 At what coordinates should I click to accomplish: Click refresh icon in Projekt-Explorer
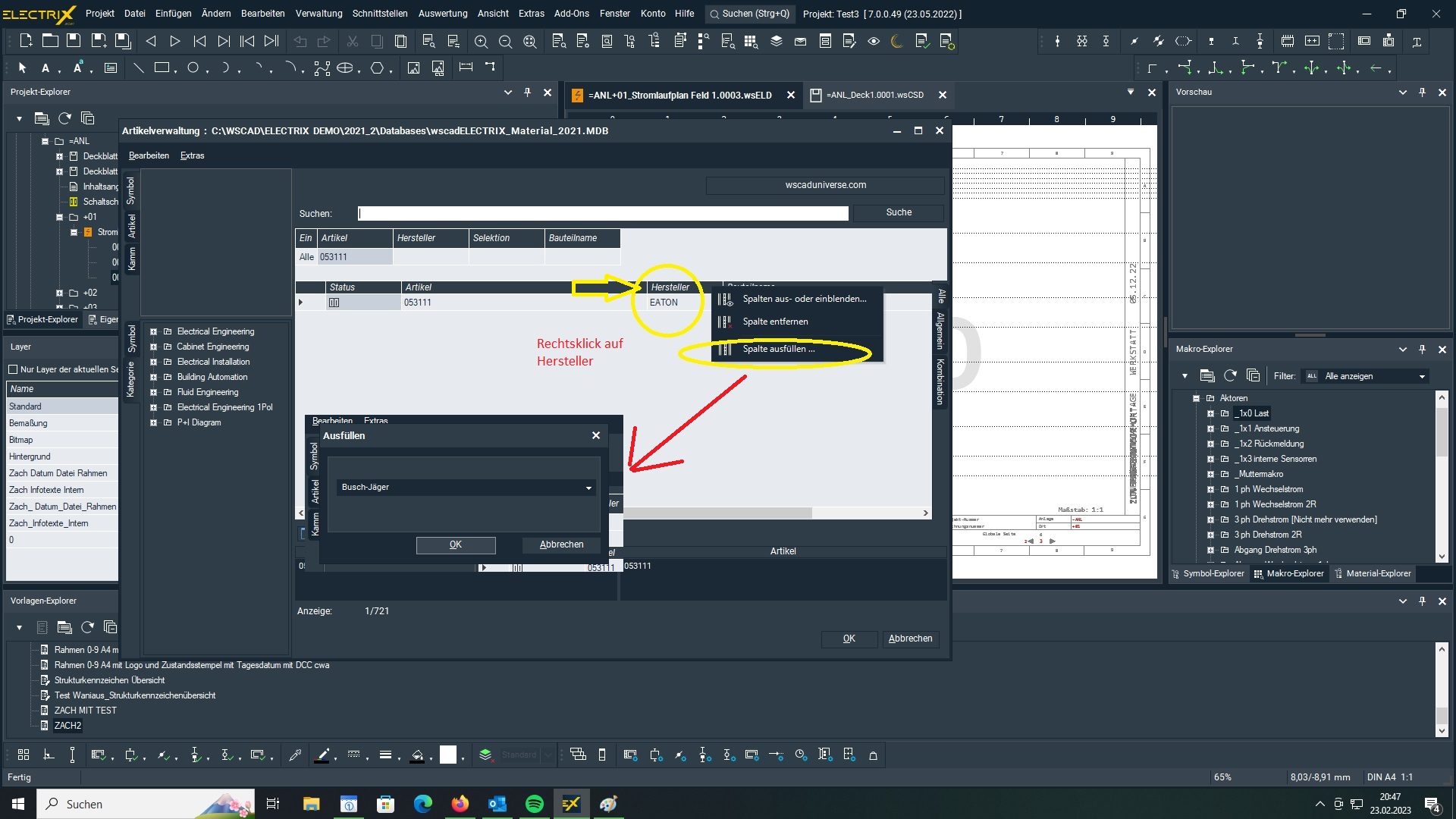tap(64, 118)
